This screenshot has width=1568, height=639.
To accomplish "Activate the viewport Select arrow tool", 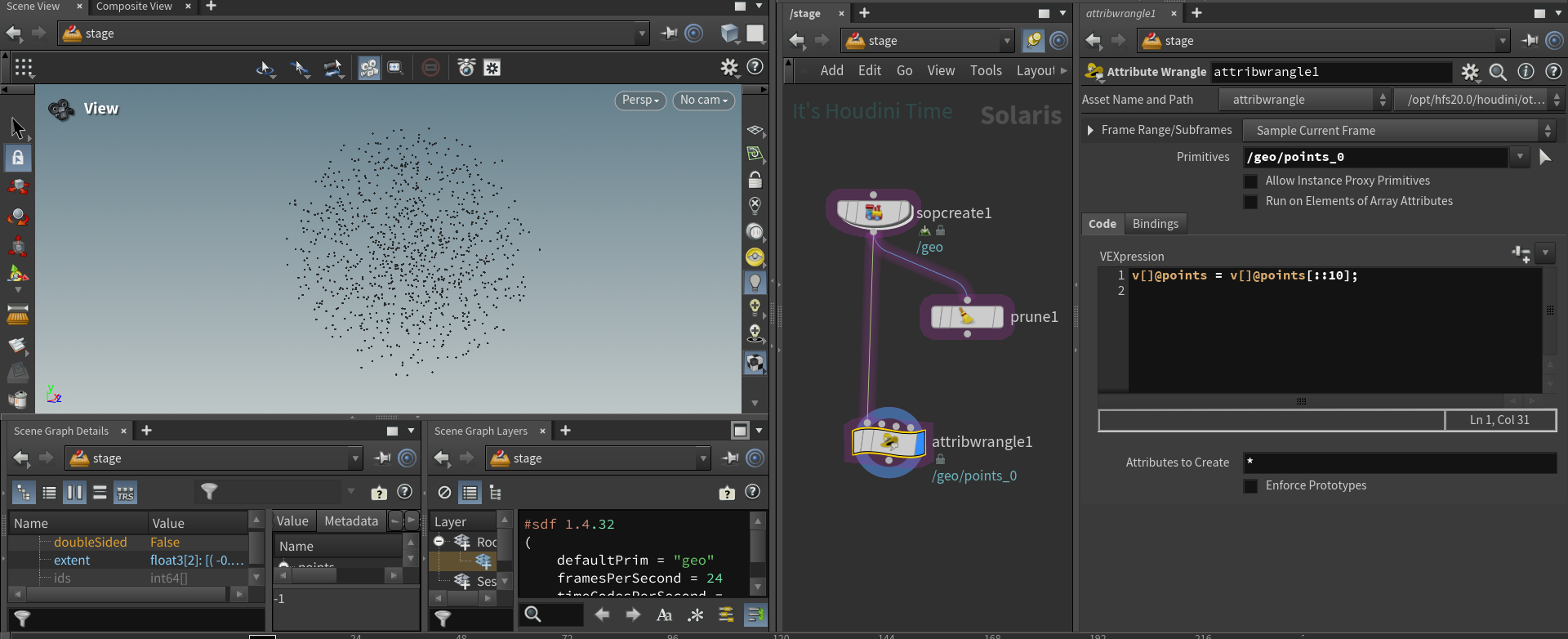I will [18, 128].
